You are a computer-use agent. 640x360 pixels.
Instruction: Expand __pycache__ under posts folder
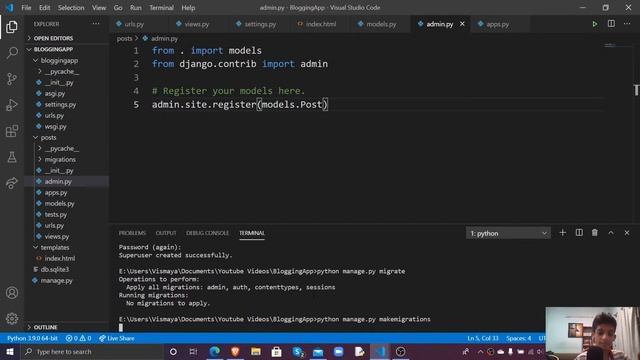62,149
